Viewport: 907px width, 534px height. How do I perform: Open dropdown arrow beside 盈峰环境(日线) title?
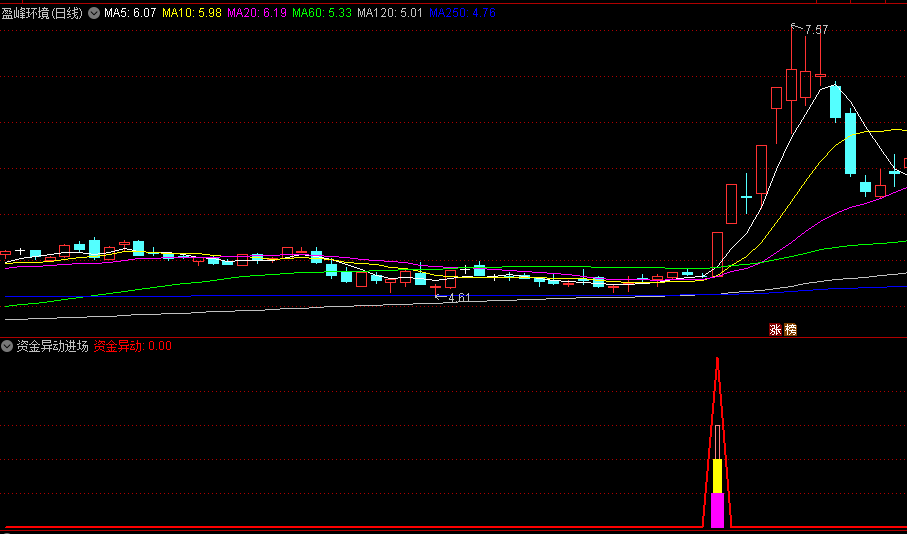(94, 13)
